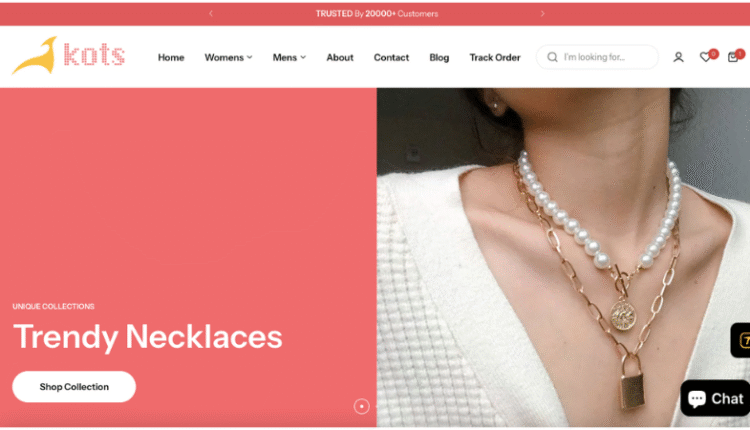Click the black side widget icon
This screenshot has width=750, height=430.
741,340
